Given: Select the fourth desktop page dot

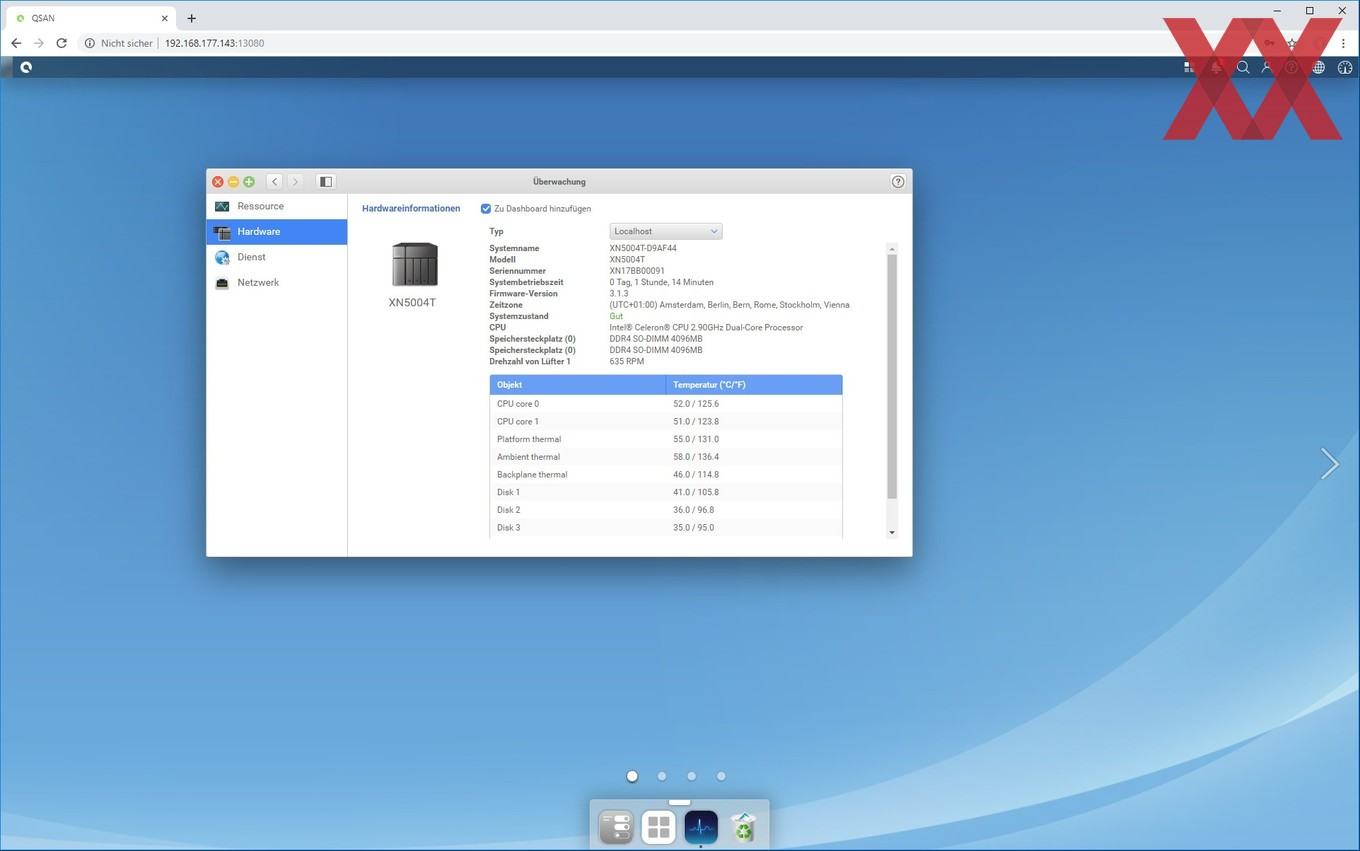Looking at the screenshot, I should (x=721, y=776).
